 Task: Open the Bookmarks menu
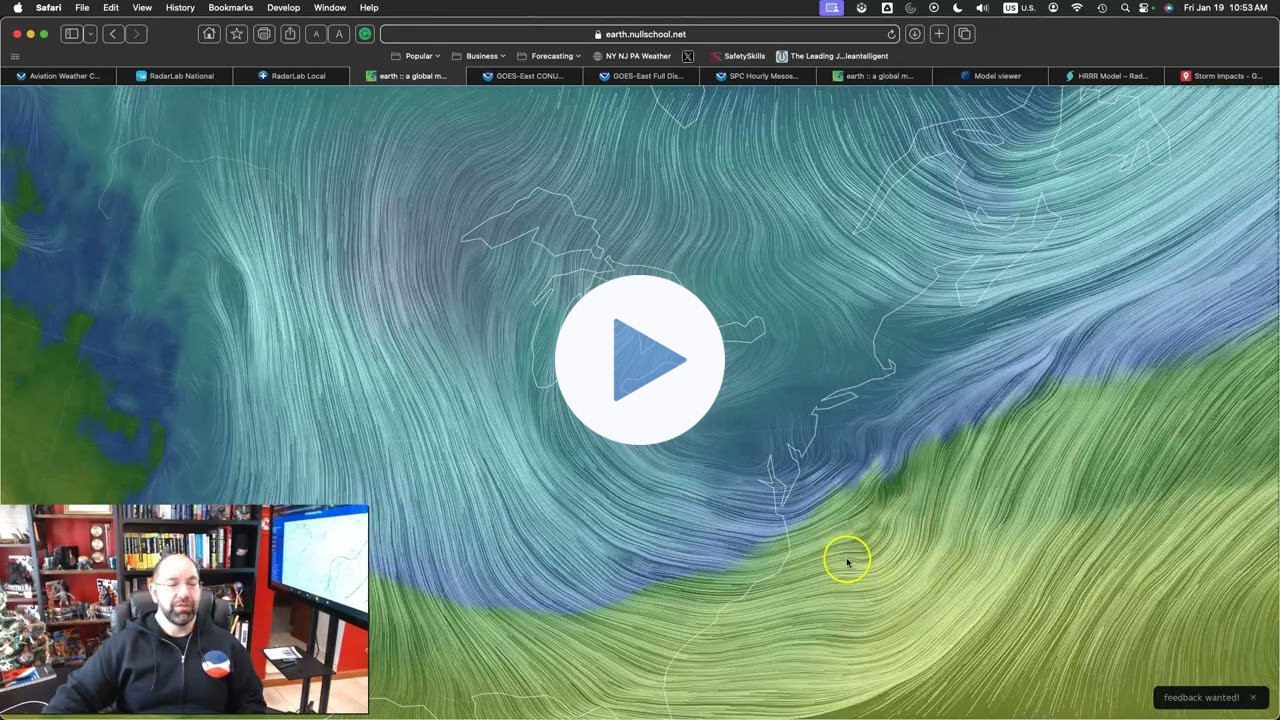(230, 8)
